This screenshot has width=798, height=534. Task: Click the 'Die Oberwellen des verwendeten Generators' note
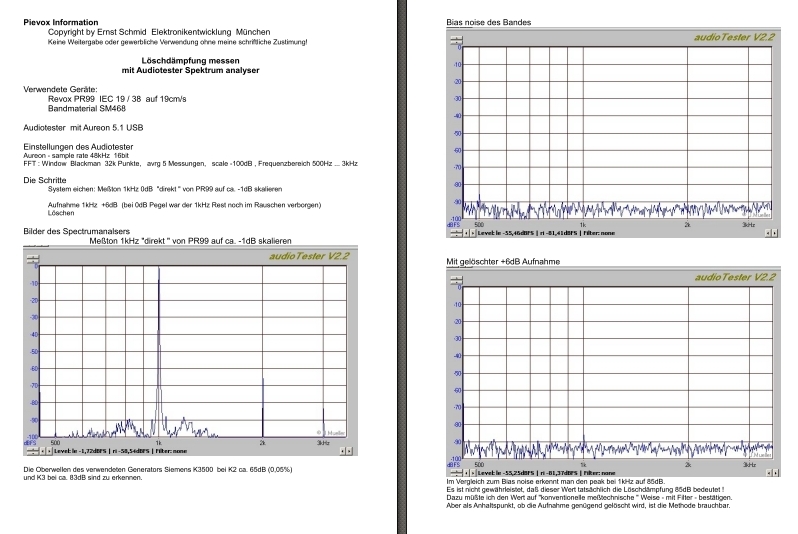click(x=158, y=469)
